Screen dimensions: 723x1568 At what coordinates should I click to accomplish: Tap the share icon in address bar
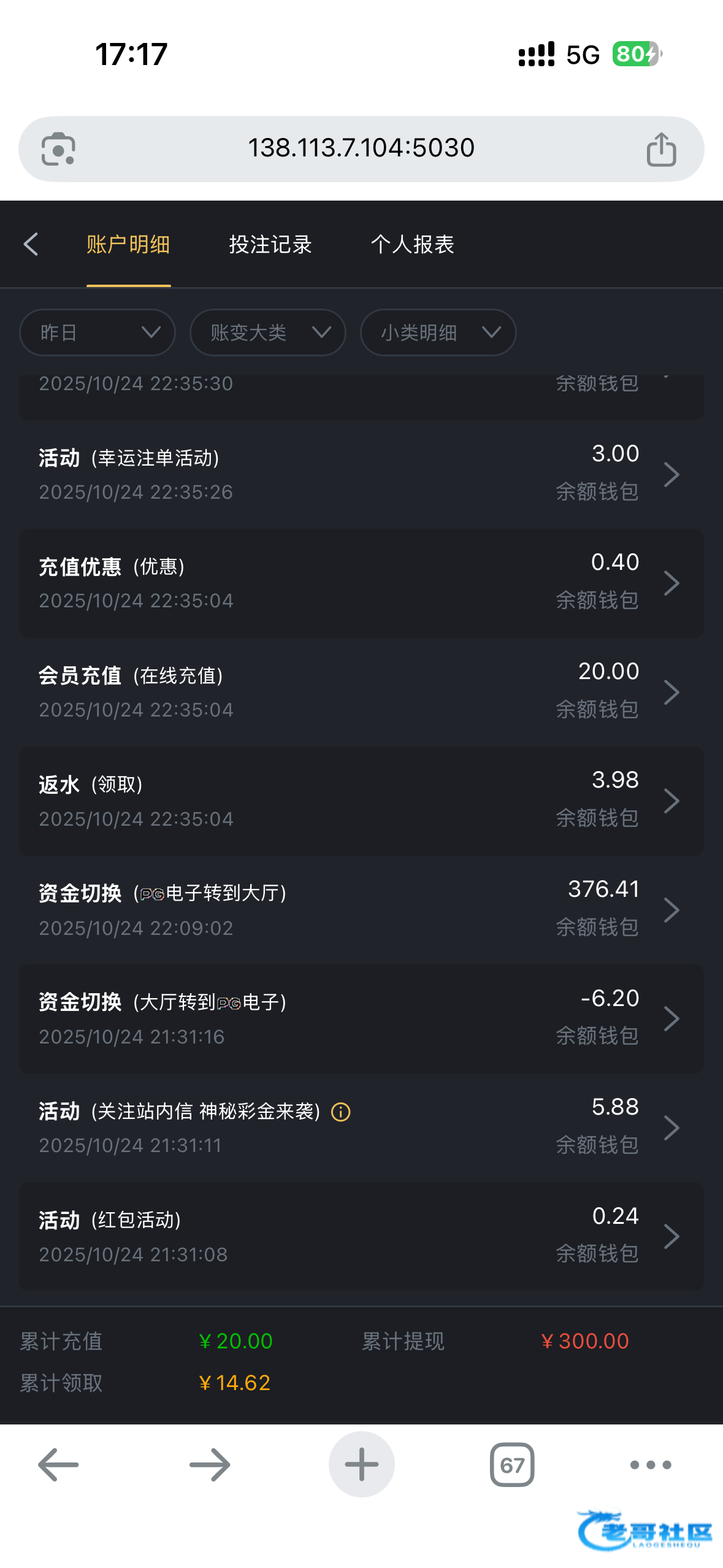click(x=661, y=149)
